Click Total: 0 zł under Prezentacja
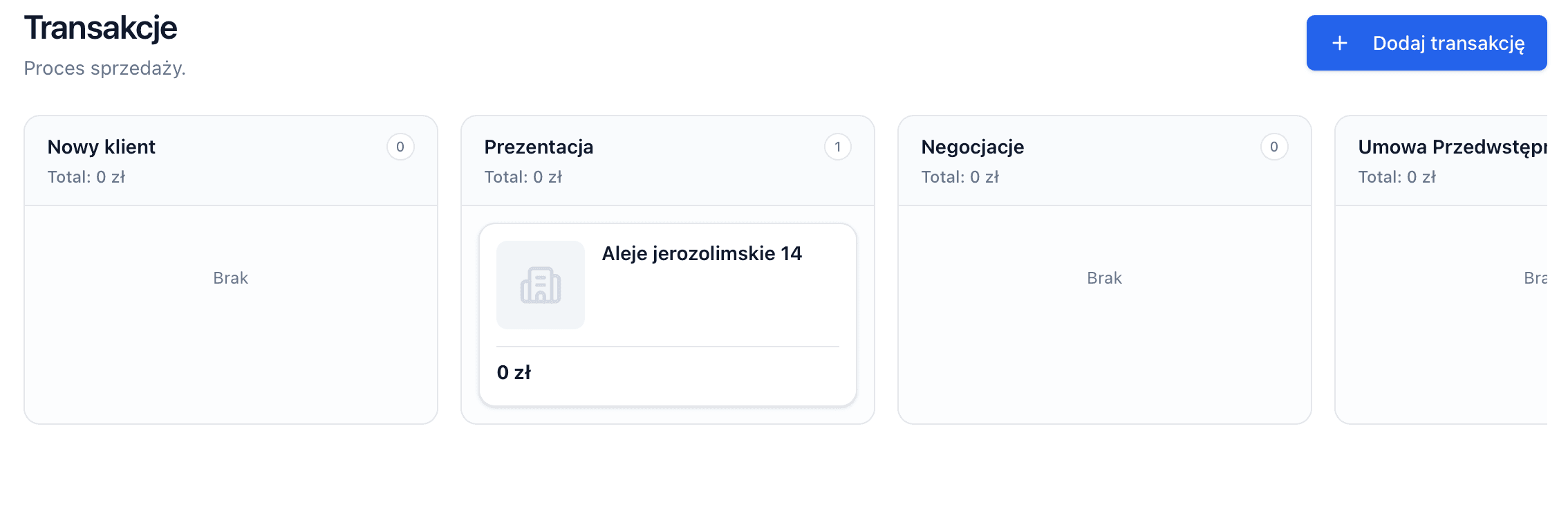 click(x=523, y=176)
